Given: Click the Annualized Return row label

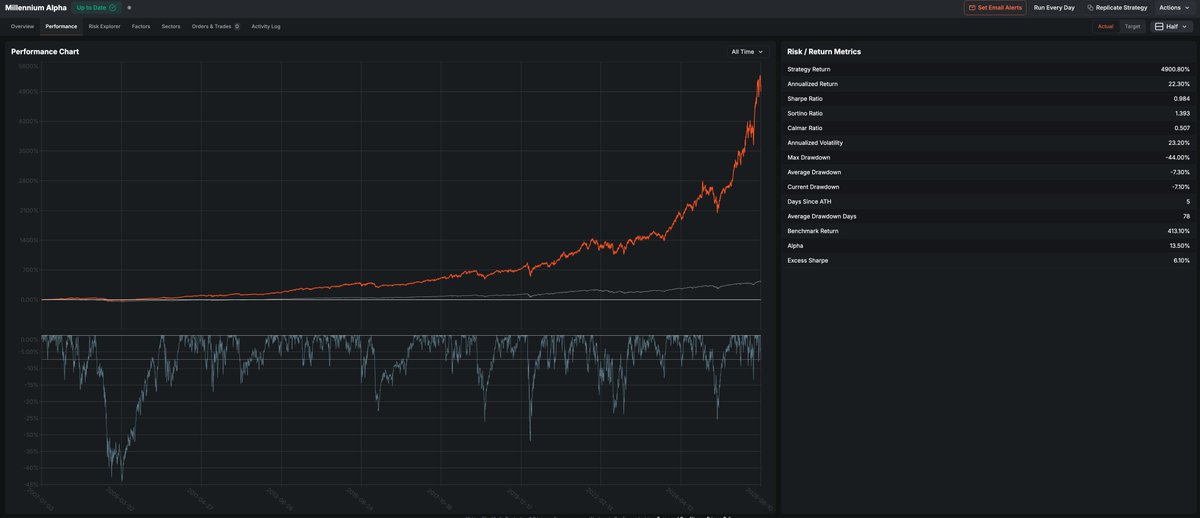Looking at the screenshot, I should pyautogui.click(x=812, y=84).
